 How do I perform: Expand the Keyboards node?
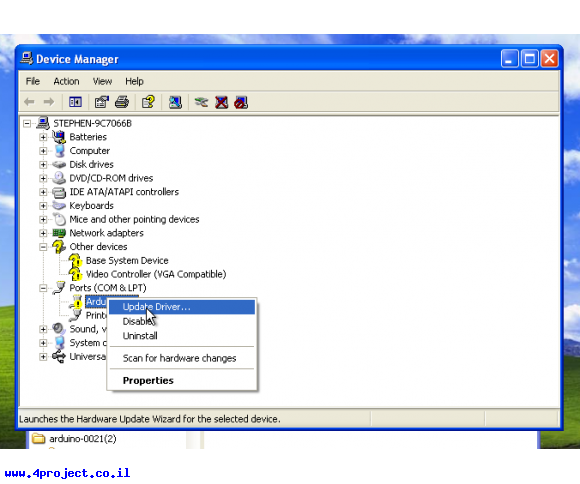click(43, 205)
